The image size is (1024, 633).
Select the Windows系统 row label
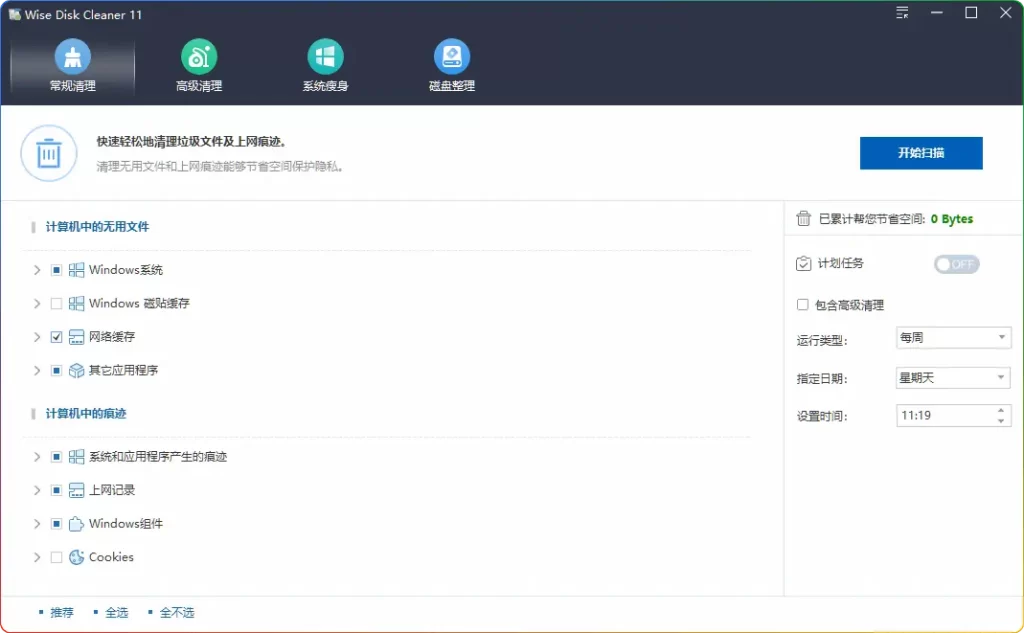tap(126, 270)
